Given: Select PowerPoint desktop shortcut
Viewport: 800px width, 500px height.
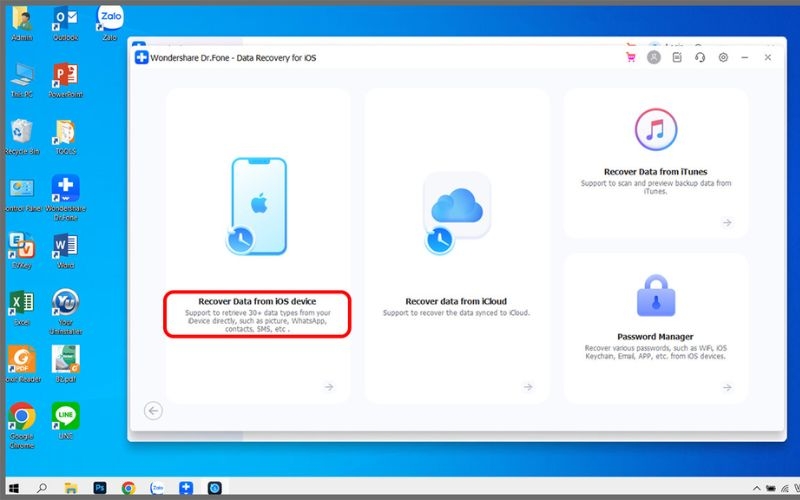Looking at the screenshot, I should pyautogui.click(x=65, y=80).
